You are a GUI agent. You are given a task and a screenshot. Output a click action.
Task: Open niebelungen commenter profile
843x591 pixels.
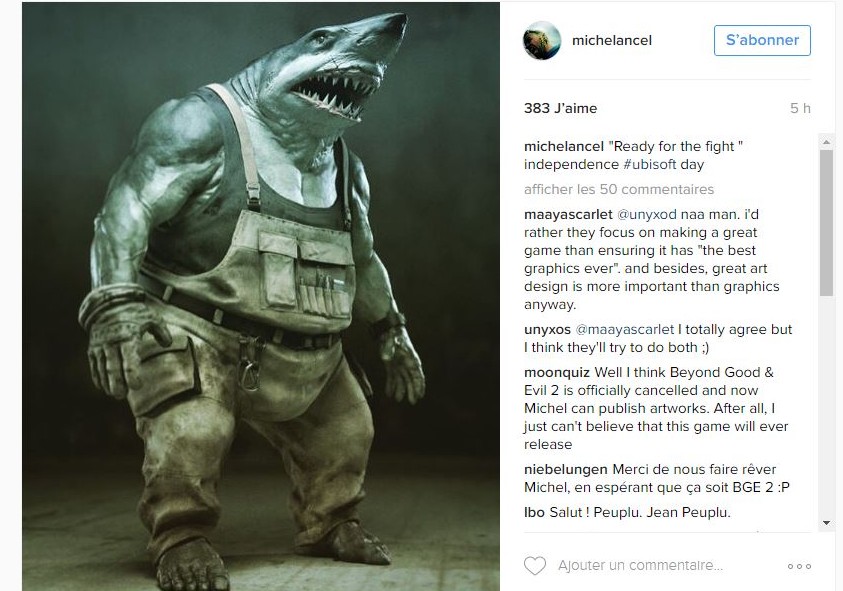click(566, 469)
